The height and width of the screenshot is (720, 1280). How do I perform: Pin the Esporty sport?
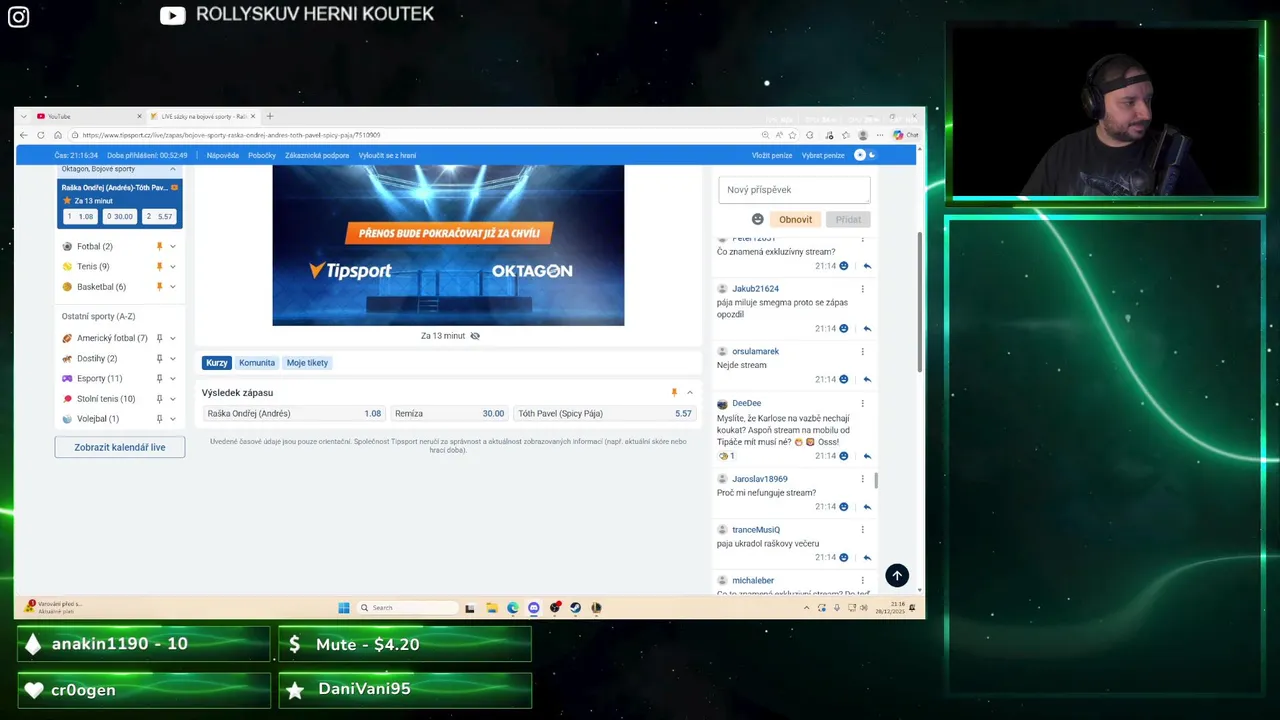(159, 378)
